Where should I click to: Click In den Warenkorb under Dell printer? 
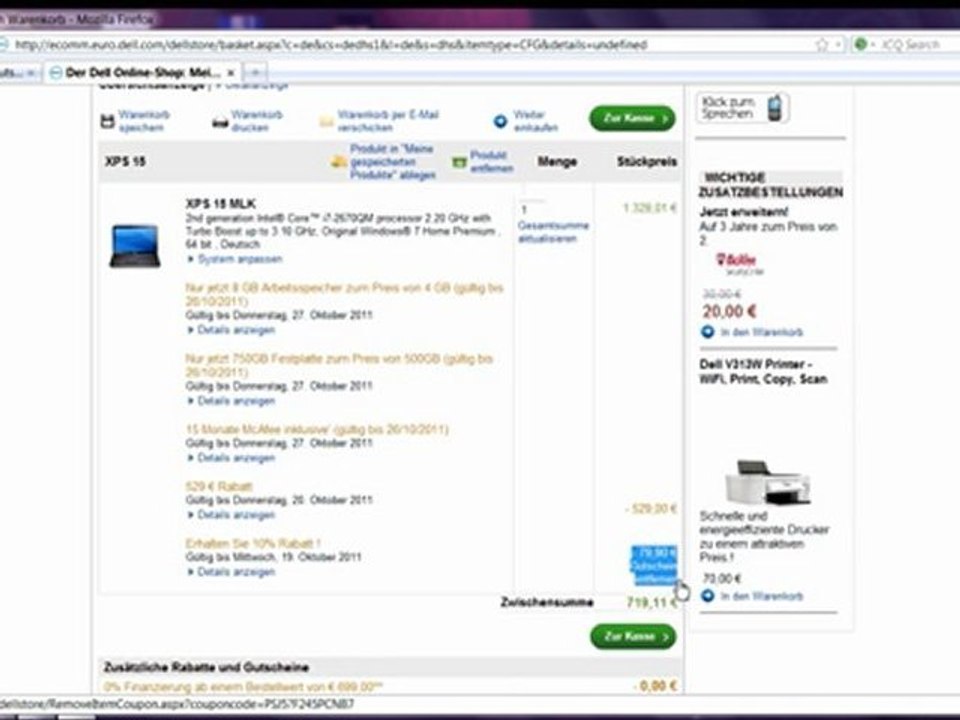[762, 596]
